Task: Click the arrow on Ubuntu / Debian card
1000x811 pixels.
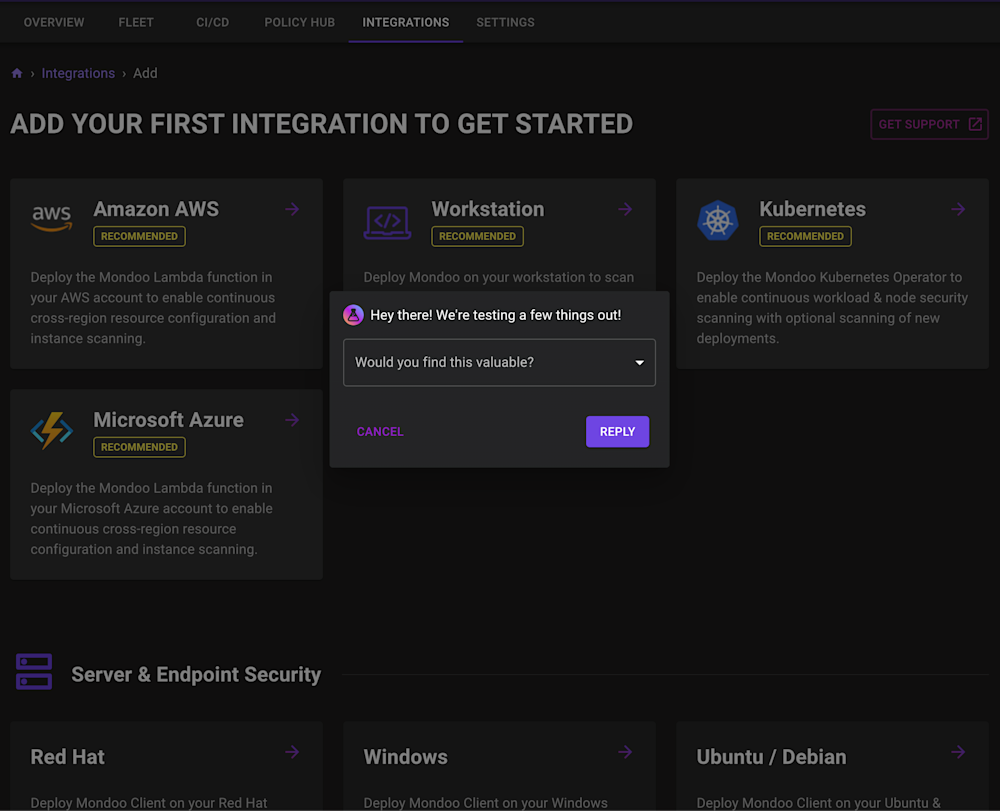Action: click(958, 752)
